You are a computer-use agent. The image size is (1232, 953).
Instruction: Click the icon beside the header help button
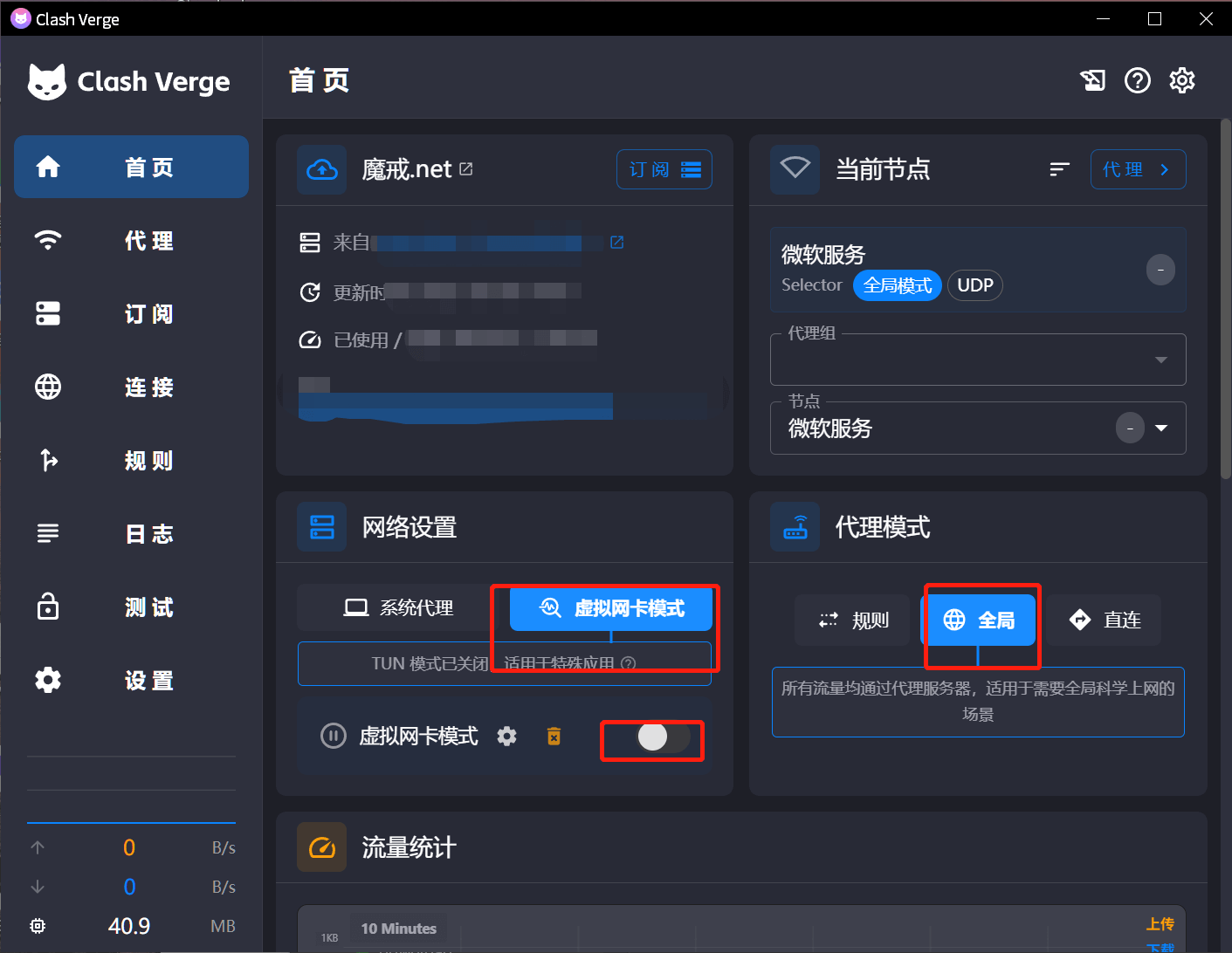point(1092,80)
